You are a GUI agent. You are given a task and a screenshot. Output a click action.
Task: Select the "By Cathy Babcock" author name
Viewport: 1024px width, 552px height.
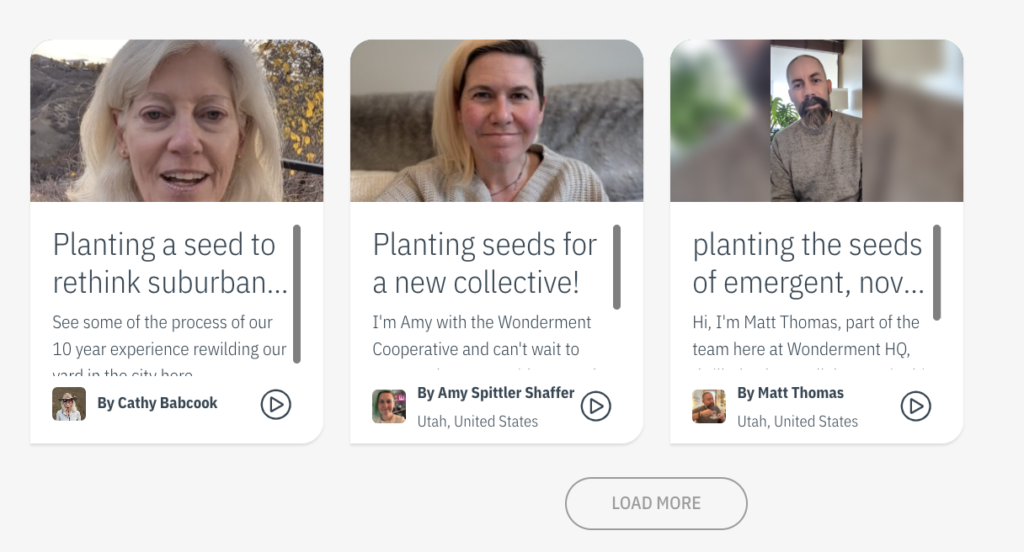click(157, 403)
